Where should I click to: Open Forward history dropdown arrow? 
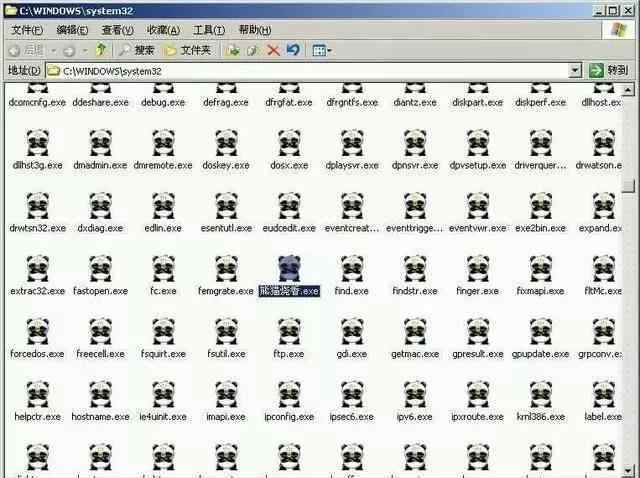[85, 51]
